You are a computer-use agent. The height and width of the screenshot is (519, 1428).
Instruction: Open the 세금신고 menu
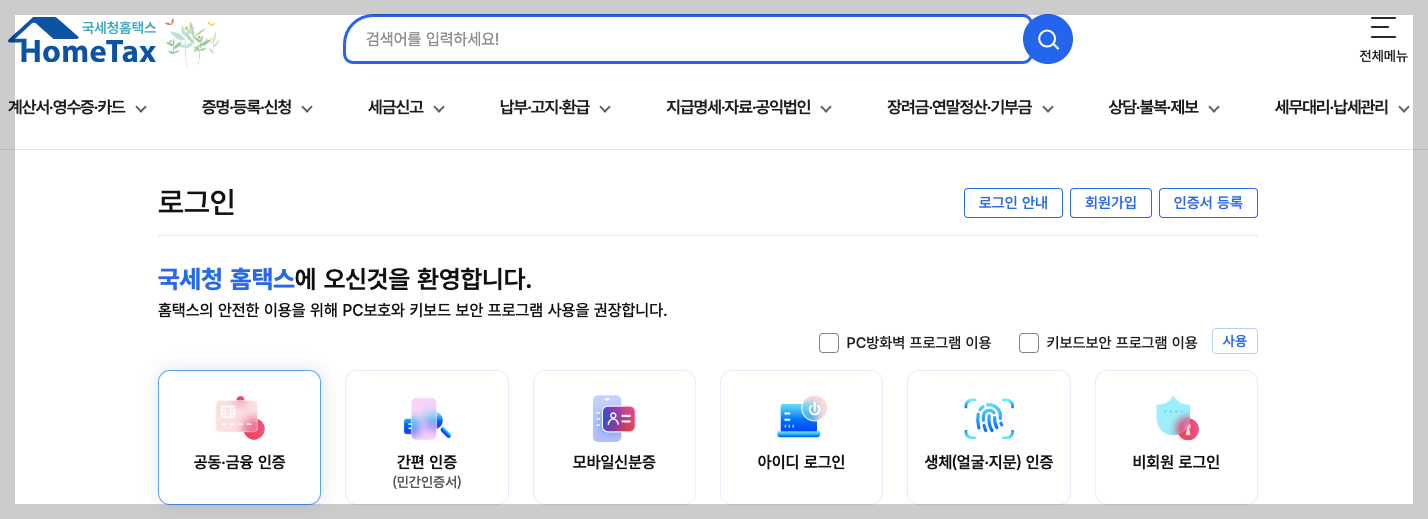396,107
